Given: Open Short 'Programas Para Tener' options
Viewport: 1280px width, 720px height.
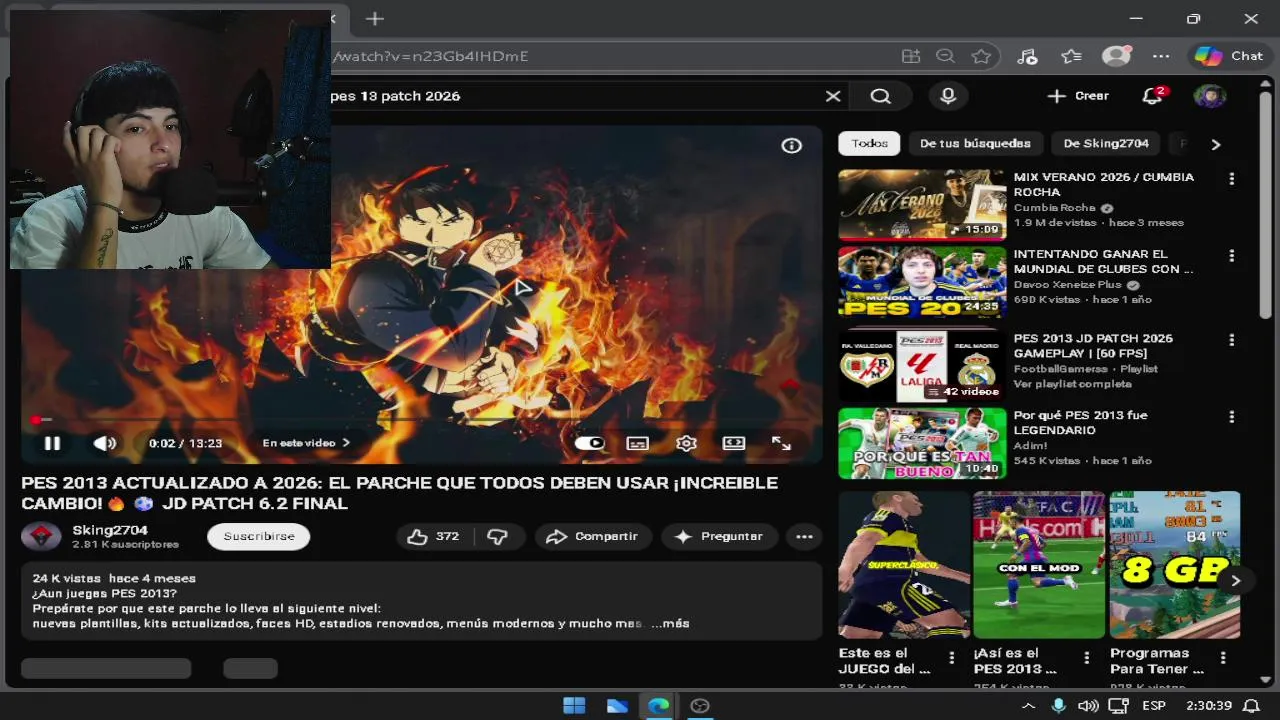Looking at the screenshot, I should coord(1222,658).
